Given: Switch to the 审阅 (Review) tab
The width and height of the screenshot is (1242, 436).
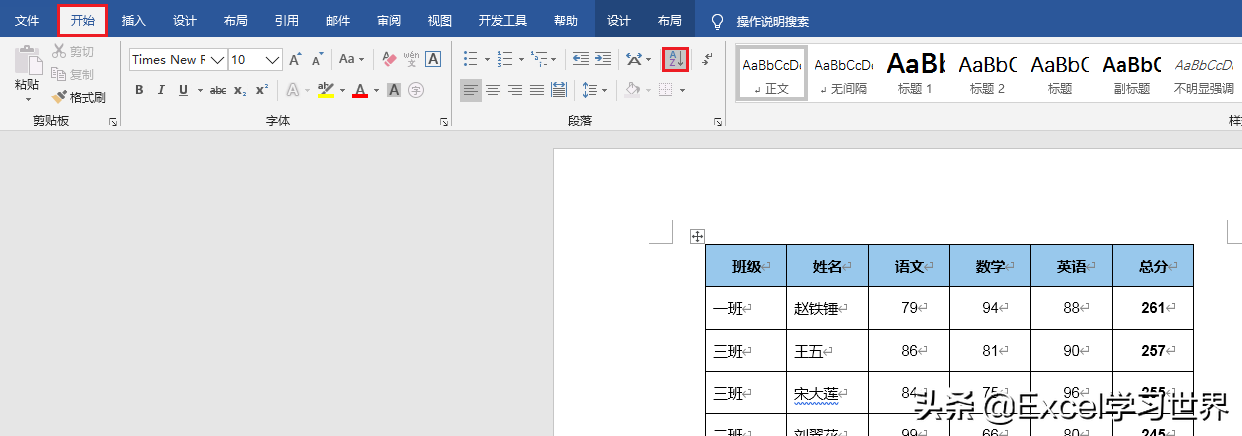Looking at the screenshot, I should pos(389,21).
